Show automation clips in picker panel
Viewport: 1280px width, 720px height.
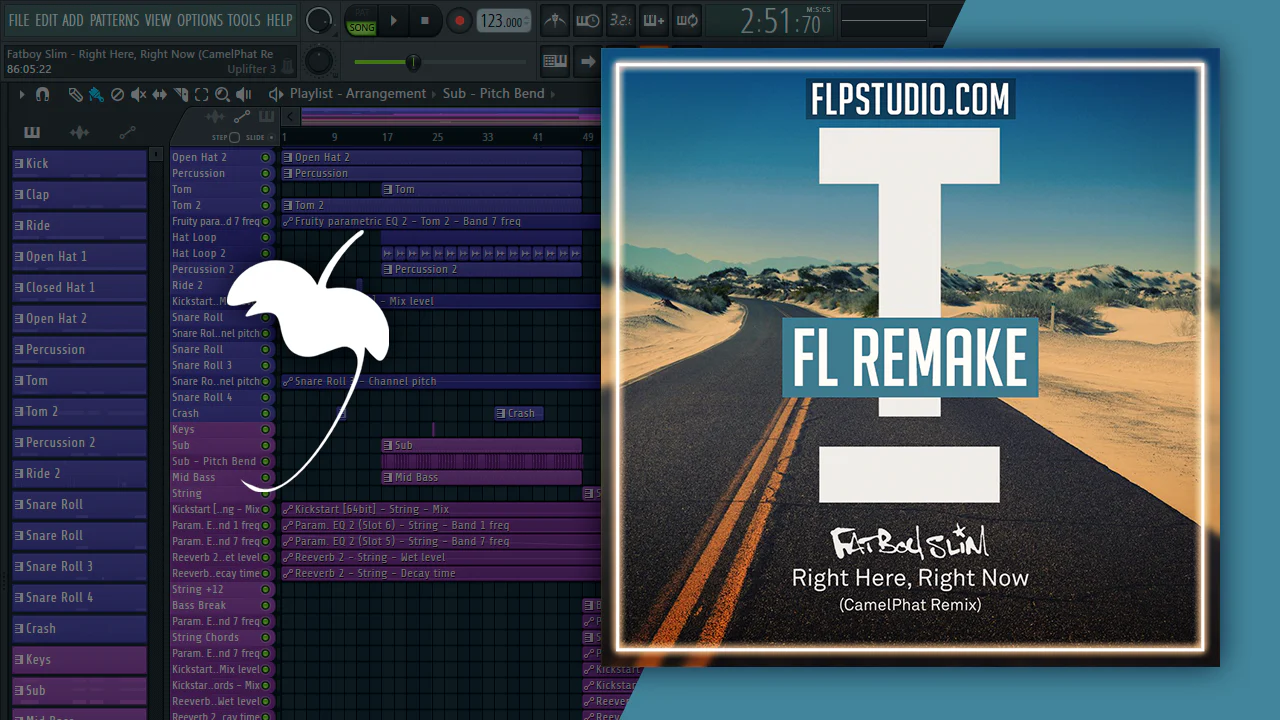127,132
